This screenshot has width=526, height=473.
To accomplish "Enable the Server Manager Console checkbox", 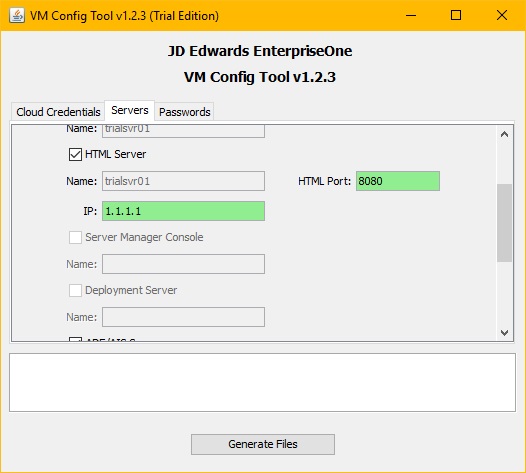I will 75,238.
